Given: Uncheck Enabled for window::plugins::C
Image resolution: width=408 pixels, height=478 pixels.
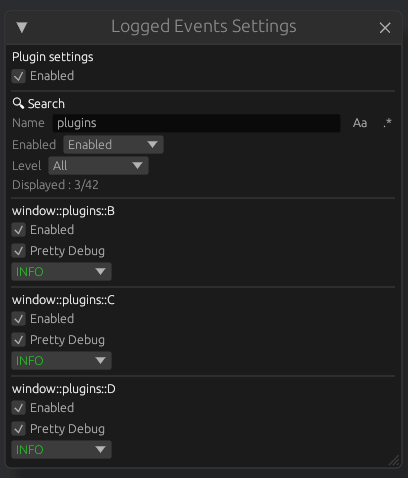Looking at the screenshot, I should click(19, 319).
